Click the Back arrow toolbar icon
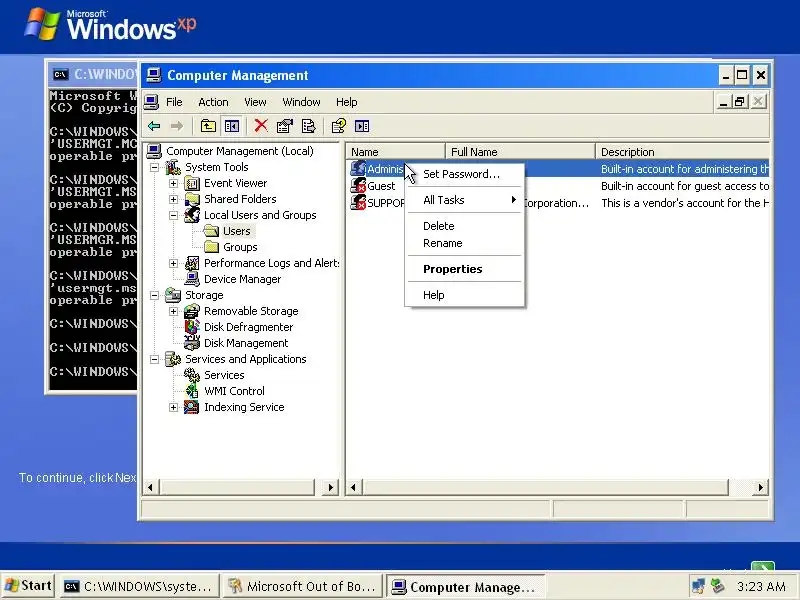This screenshot has width=800, height=600. [154, 126]
